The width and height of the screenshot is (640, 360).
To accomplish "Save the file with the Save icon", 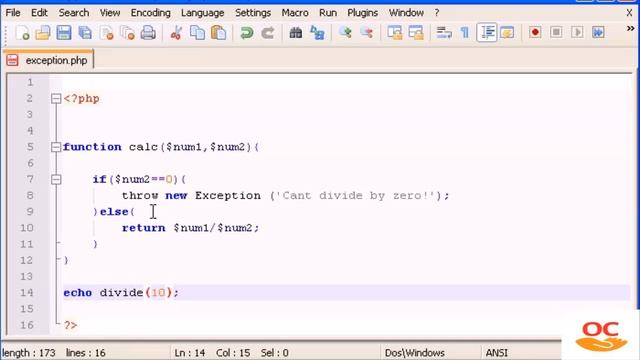I will click(x=64, y=33).
